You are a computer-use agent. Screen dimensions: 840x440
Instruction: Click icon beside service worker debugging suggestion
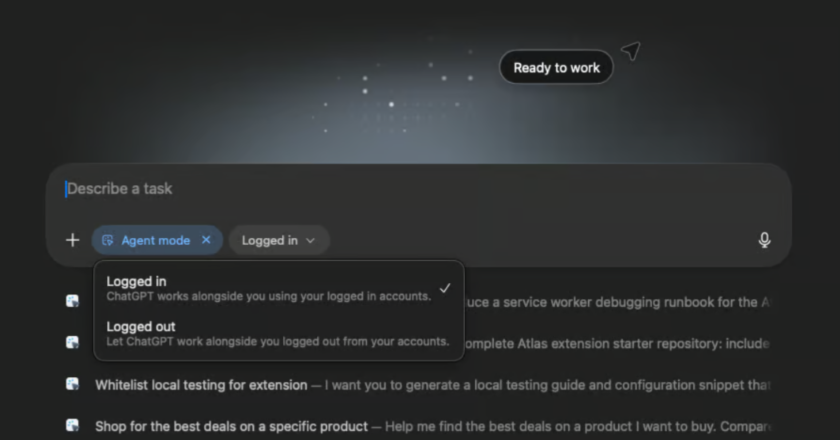point(72,301)
